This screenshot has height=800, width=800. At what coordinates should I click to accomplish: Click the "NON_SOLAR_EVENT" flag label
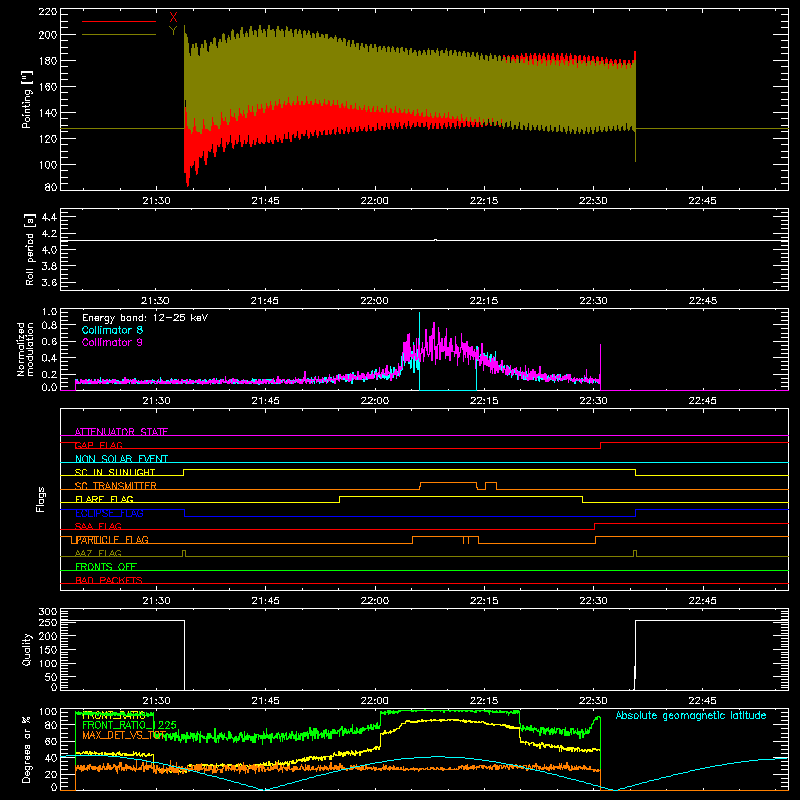coord(121,459)
